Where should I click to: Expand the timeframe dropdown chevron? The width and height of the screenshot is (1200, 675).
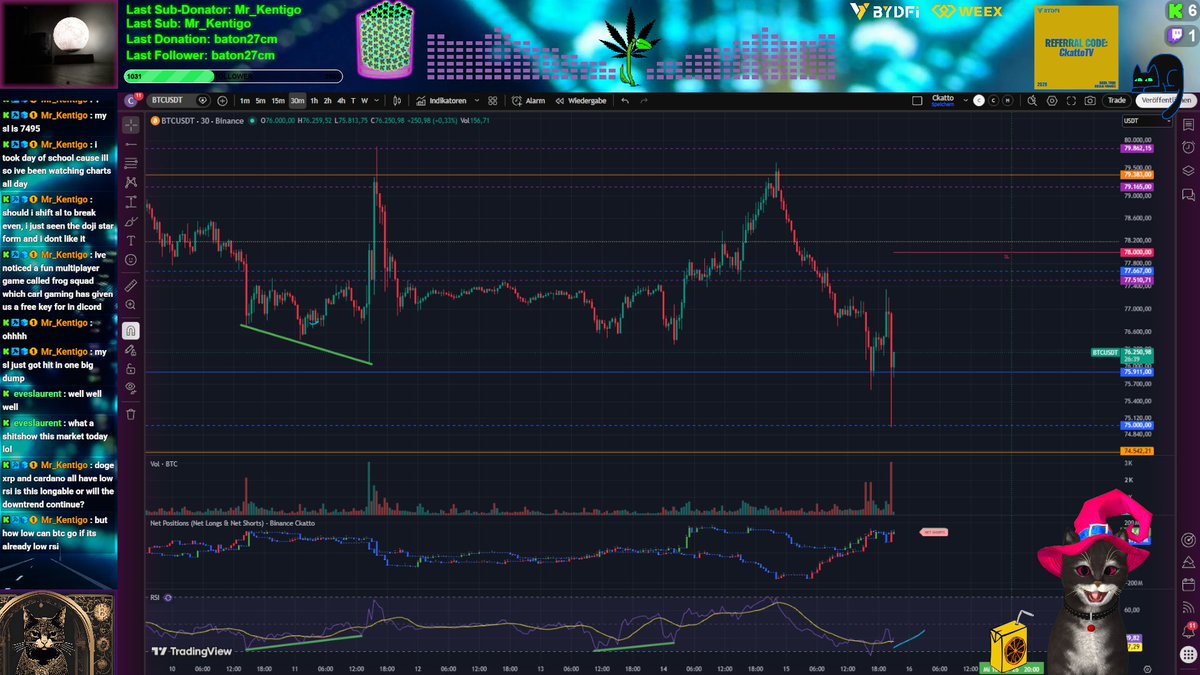(376, 100)
